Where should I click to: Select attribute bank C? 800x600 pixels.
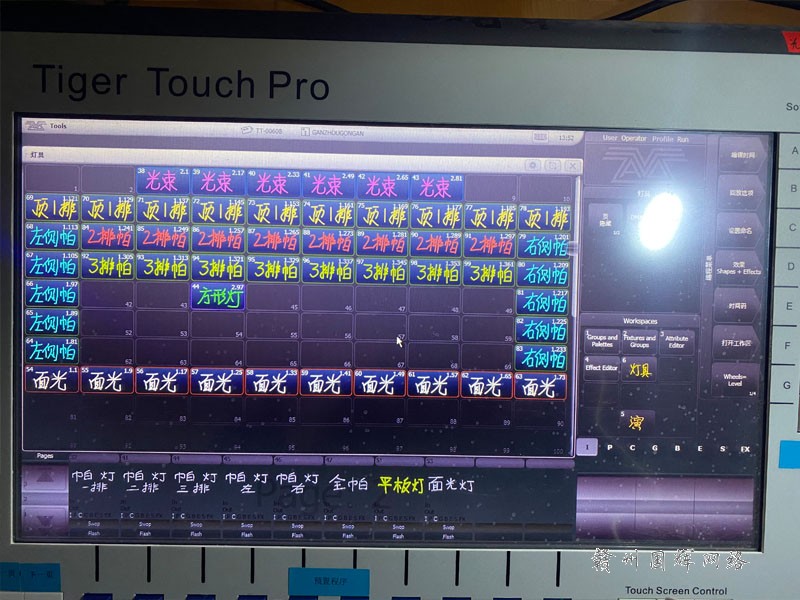(x=632, y=447)
